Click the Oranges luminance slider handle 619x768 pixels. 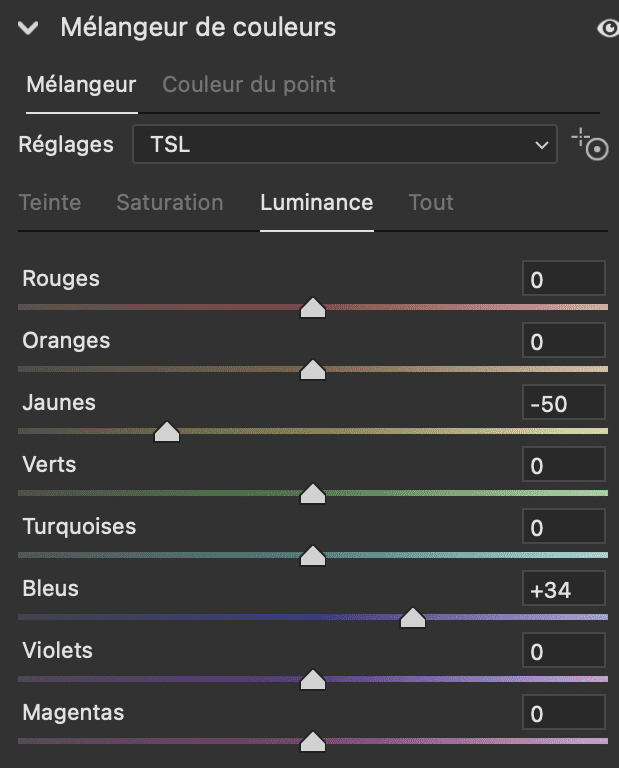coord(313,369)
